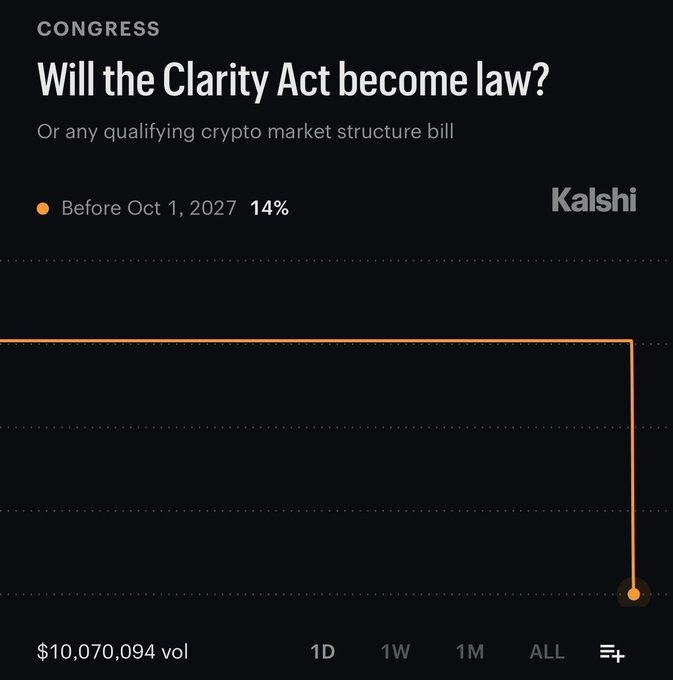Open the add-to-list icon beside ALL

(612, 653)
